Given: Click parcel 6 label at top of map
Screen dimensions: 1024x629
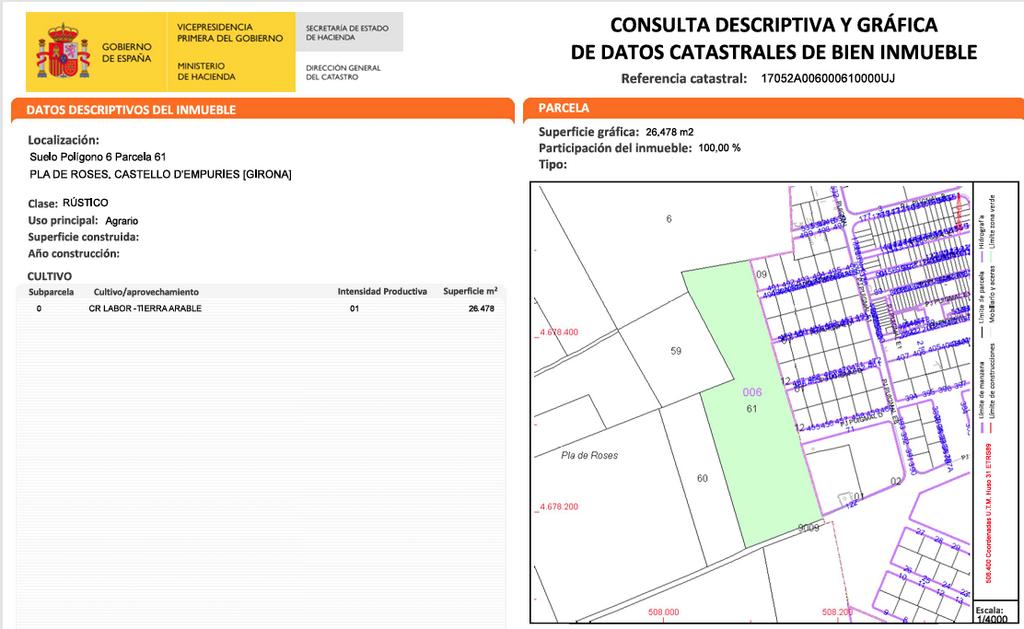Looking at the screenshot, I should tap(669, 218).
